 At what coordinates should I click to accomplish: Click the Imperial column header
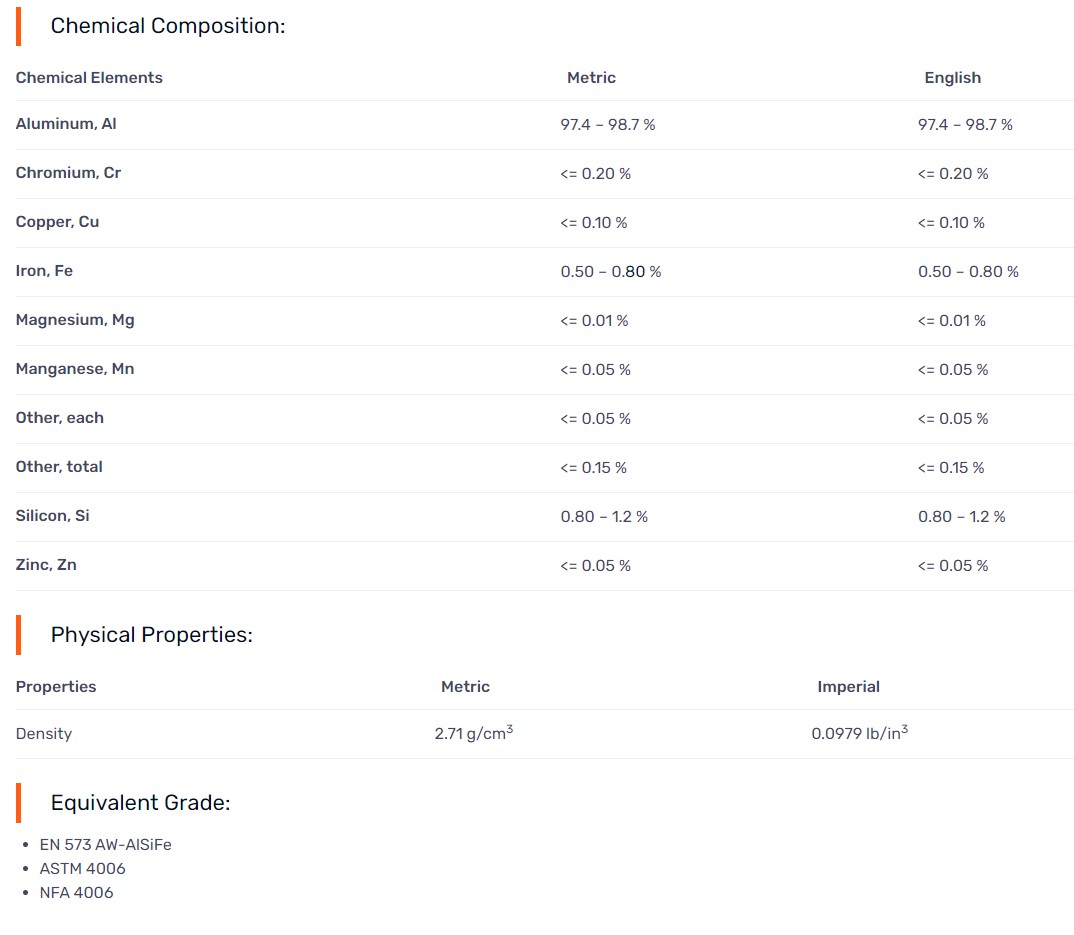click(x=848, y=687)
